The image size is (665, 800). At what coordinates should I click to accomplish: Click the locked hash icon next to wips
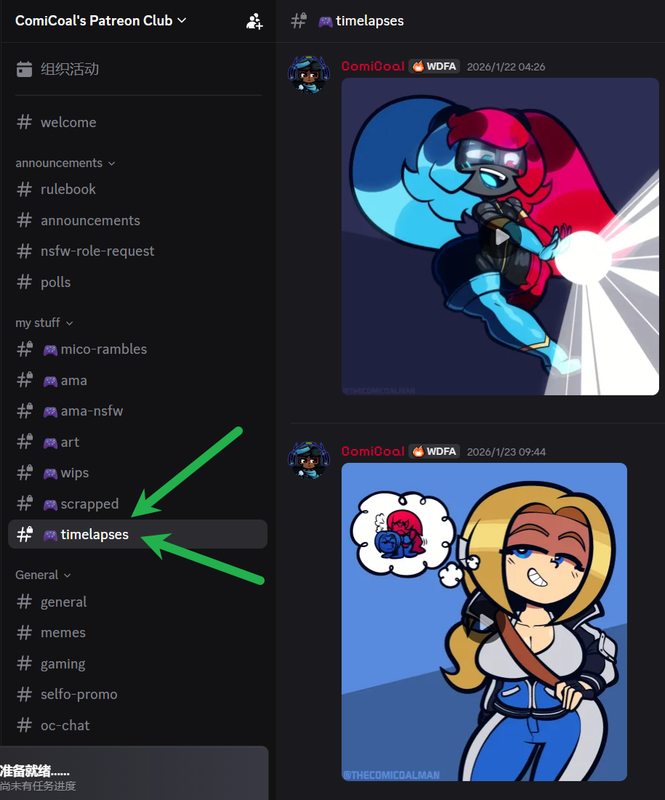click(x=24, y=473)
